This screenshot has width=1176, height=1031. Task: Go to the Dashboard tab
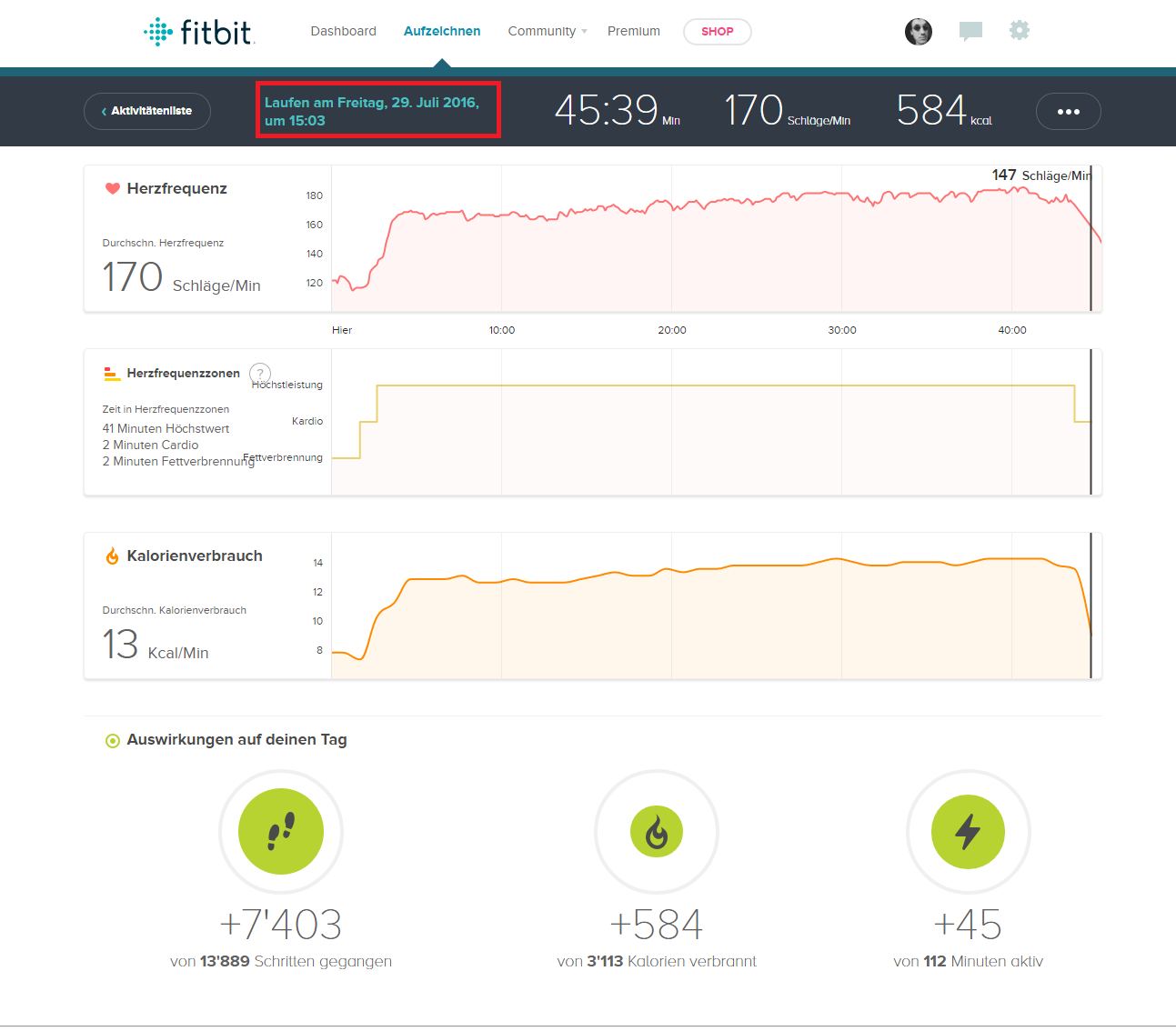tap(343, 31)
